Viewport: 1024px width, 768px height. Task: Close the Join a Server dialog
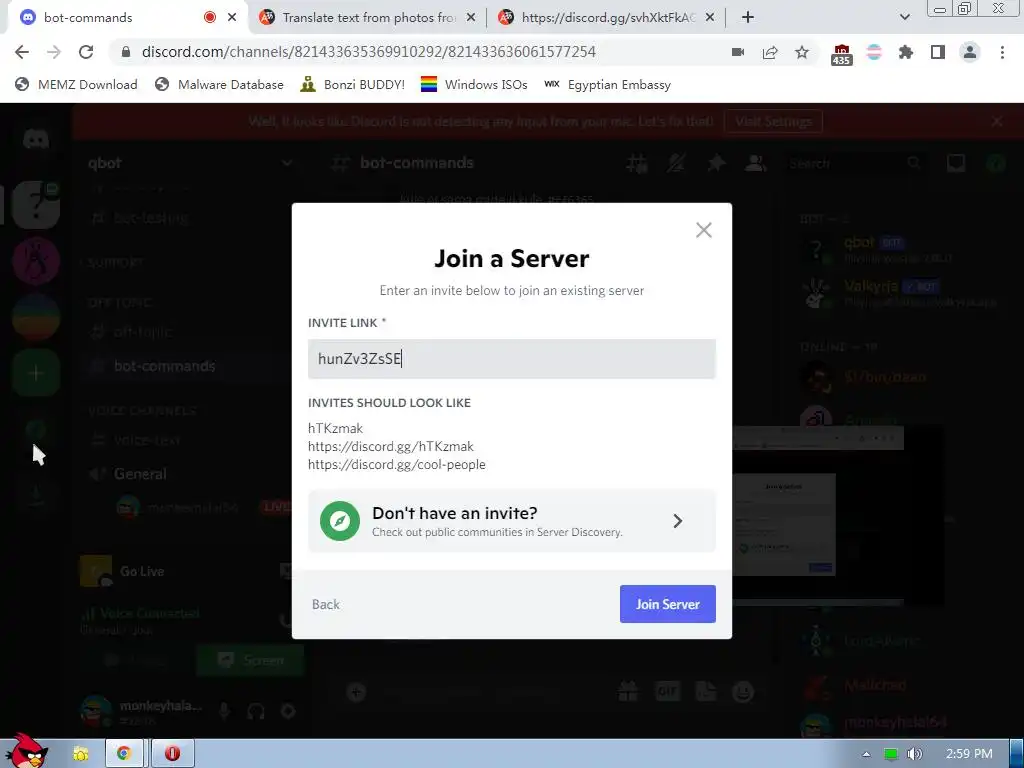point(703,230)
